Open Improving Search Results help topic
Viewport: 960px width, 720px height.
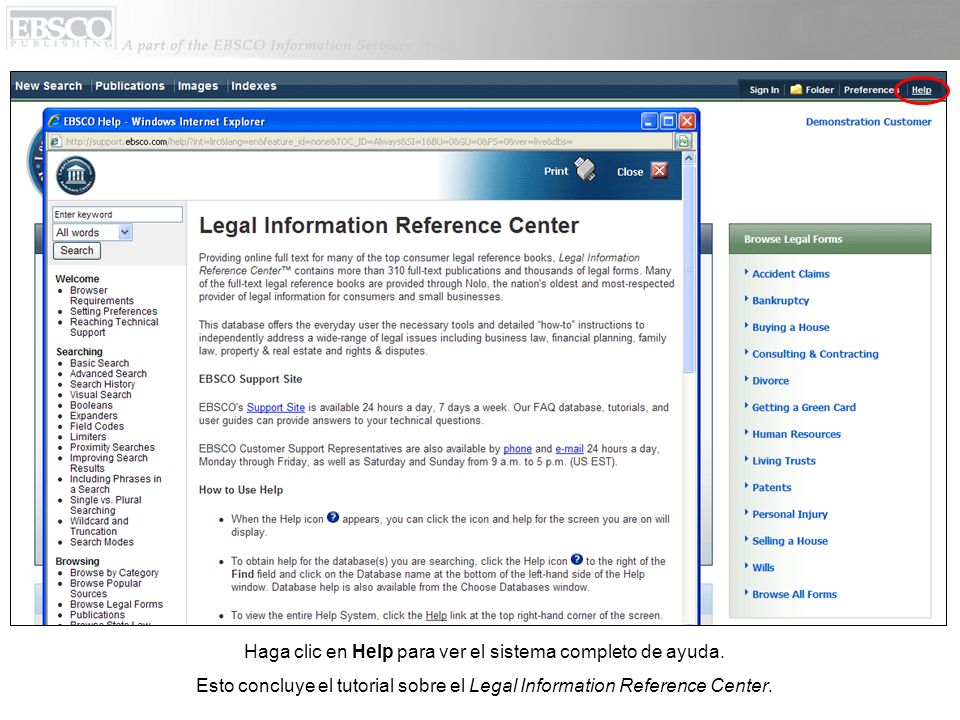click(108, 463)
